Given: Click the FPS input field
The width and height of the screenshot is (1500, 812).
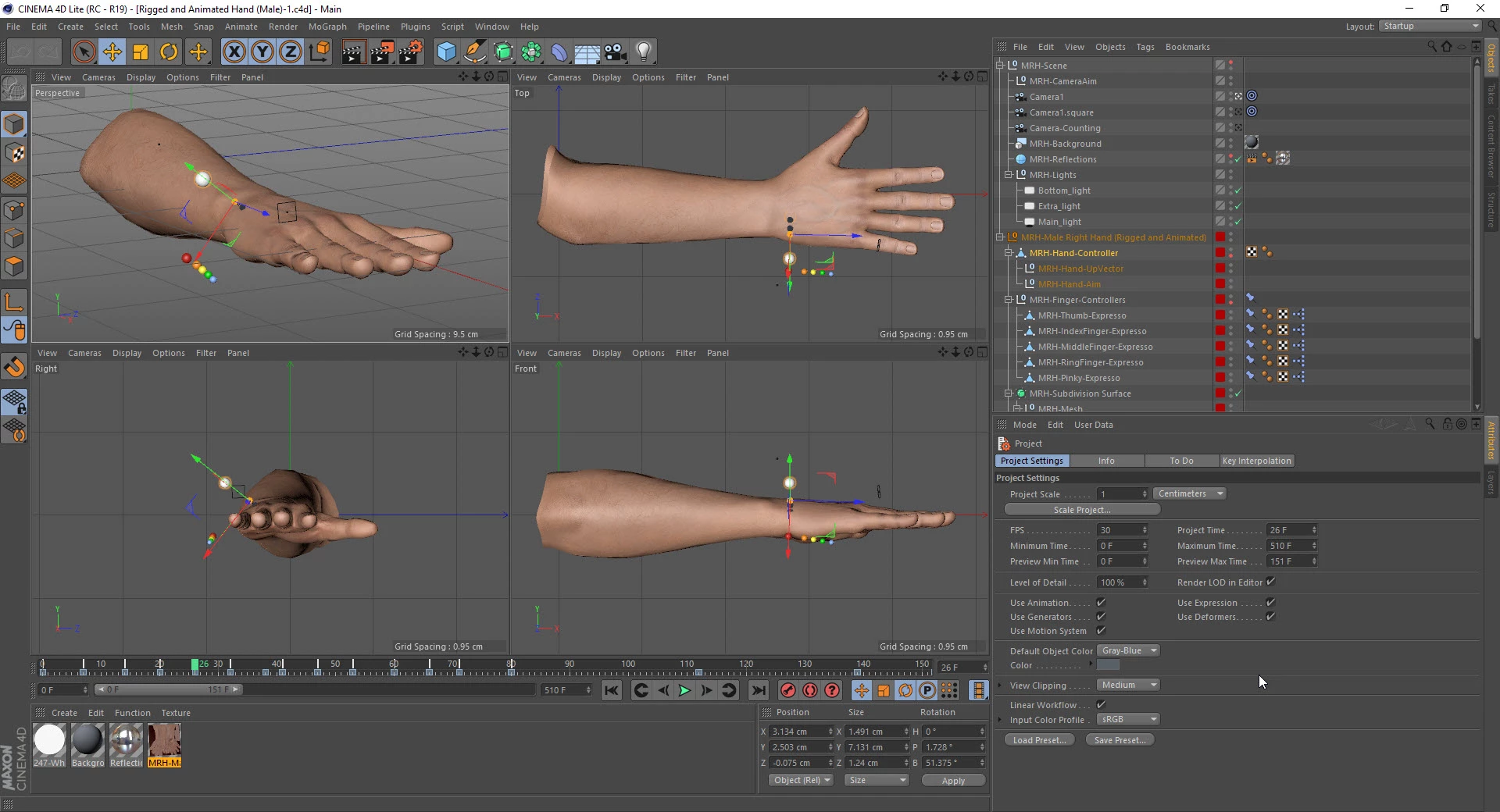Looking at the screenshot, I should [1123, 530].
